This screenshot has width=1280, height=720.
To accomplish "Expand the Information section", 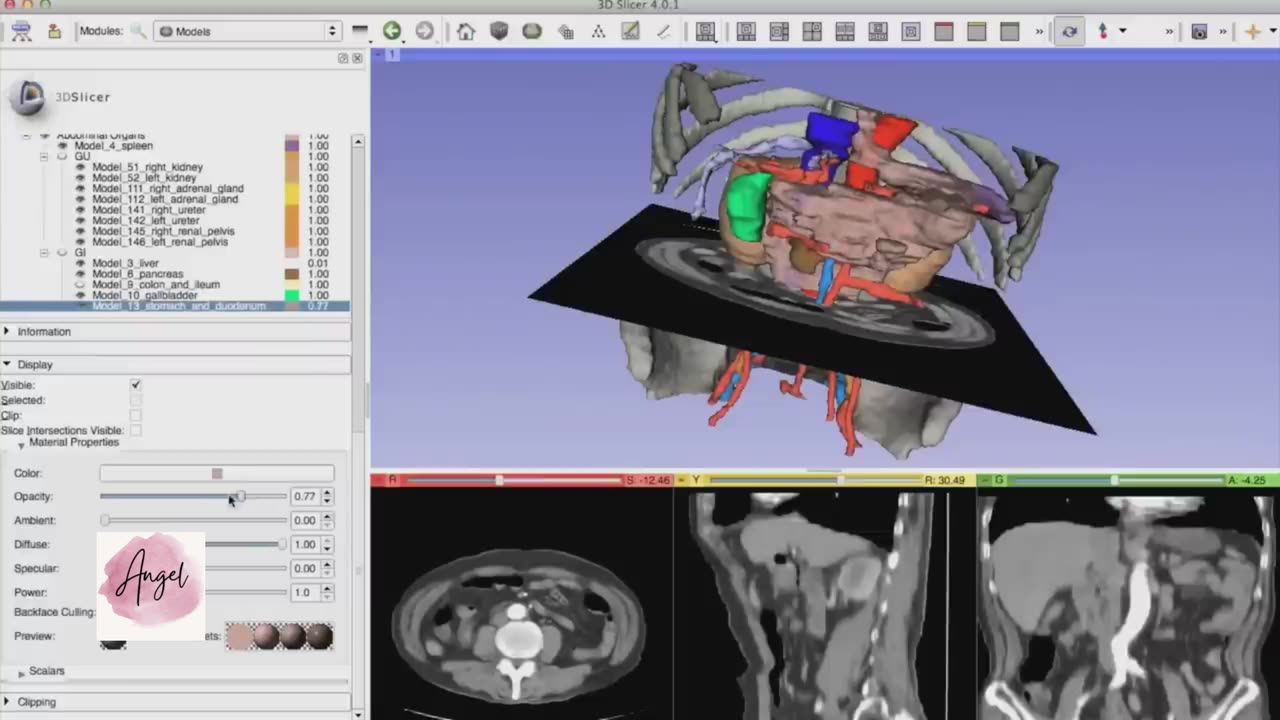I will (176, 331).
